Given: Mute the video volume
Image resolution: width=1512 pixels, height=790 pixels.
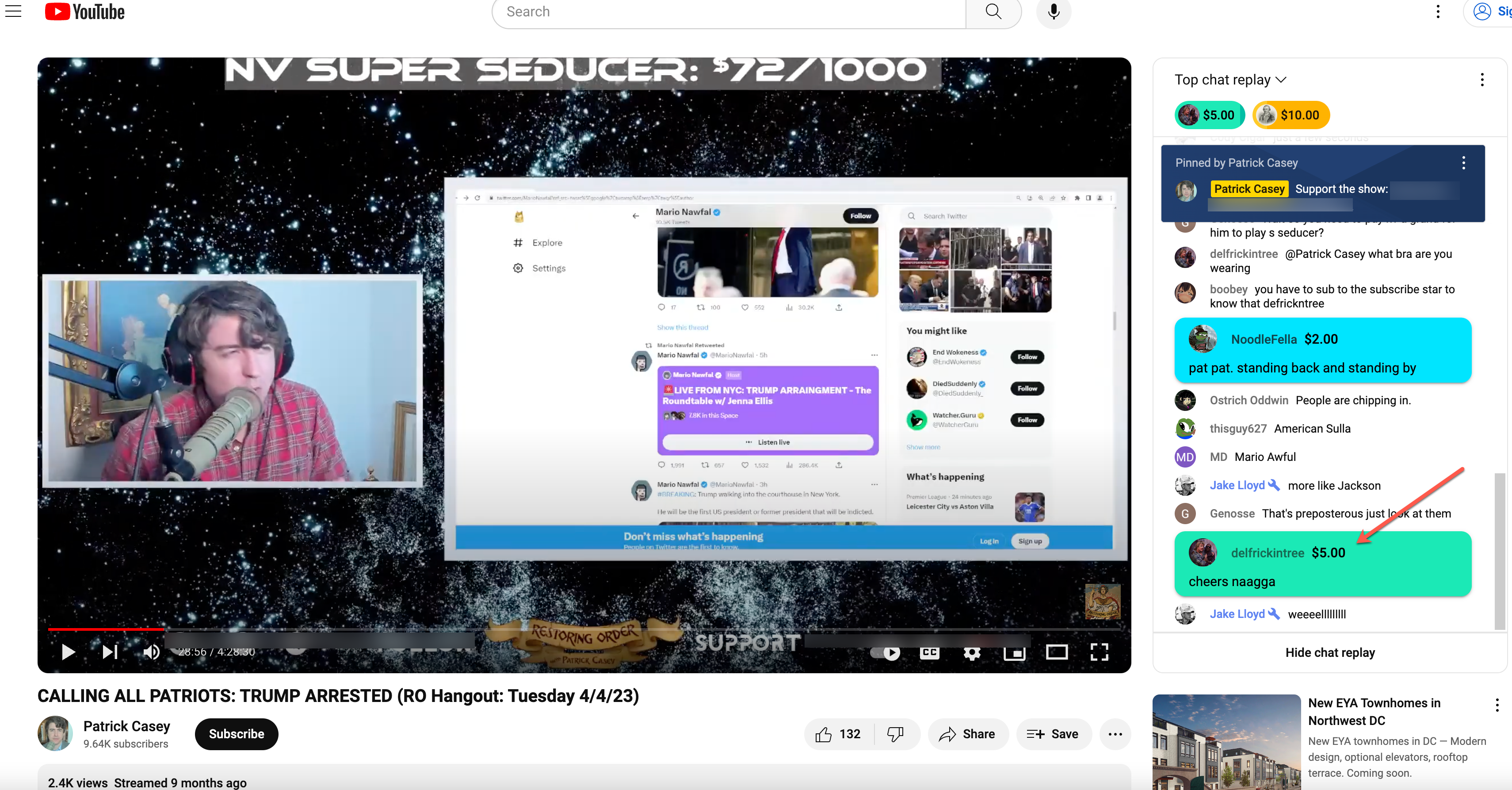Looking at the screenshot, I should coord(151,652).
